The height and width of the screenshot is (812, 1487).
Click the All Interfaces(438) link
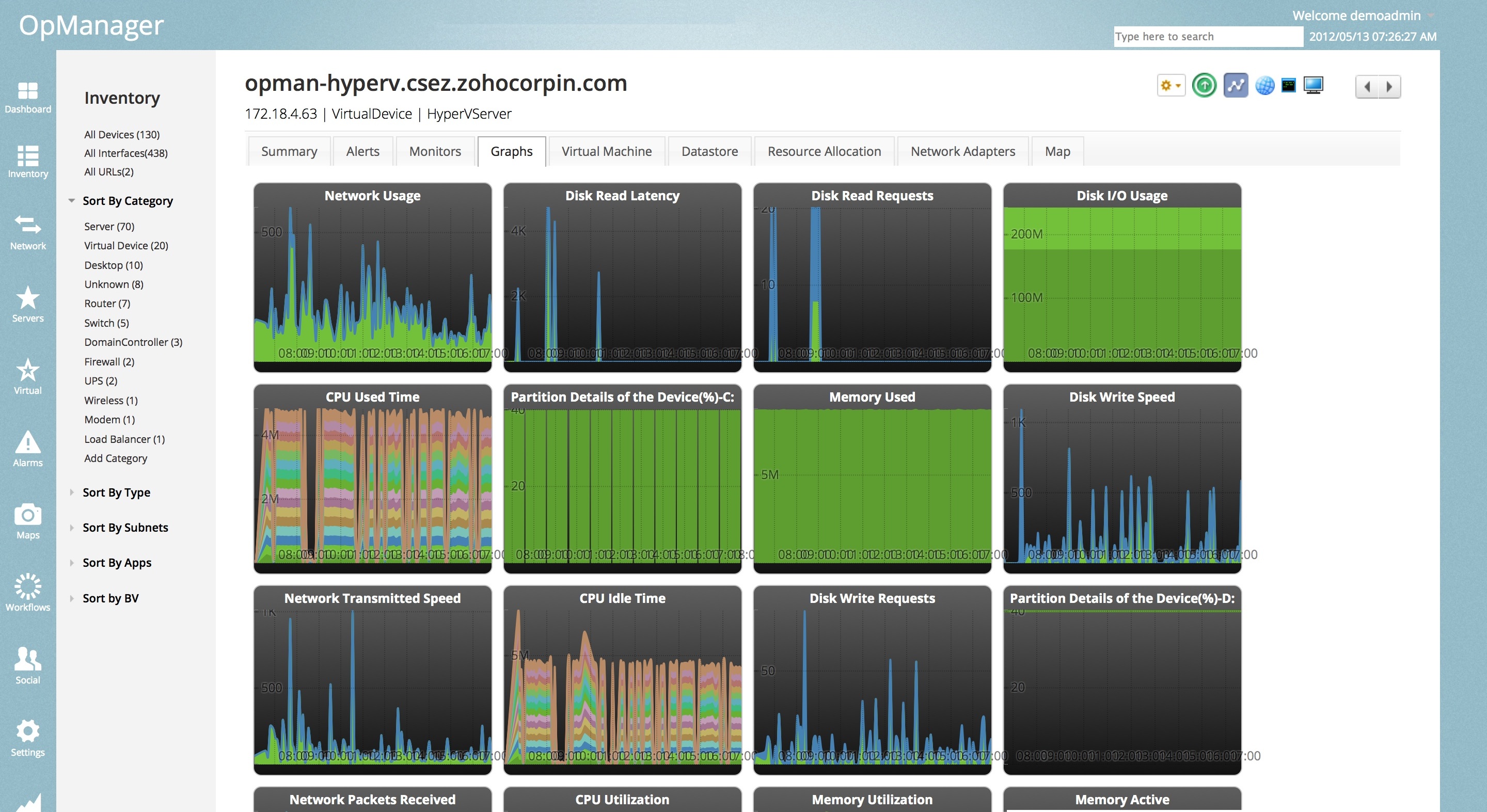[125, 153]
